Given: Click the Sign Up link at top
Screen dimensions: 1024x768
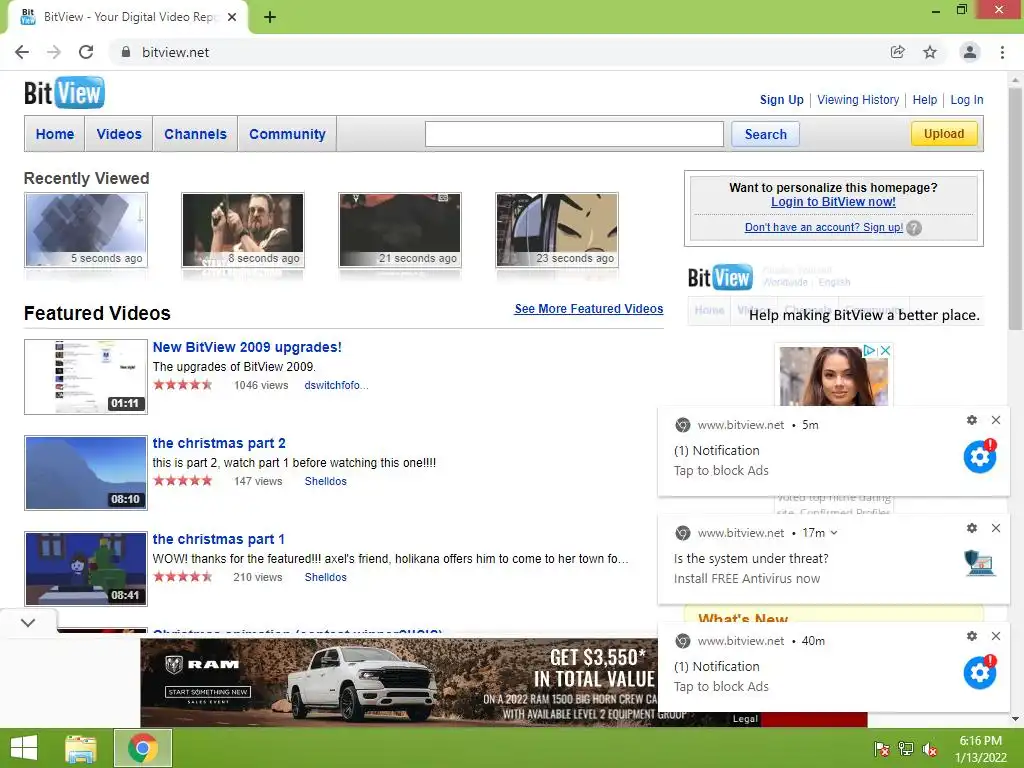Looking at the screenshot, I should pyautogui.click(x=782, y=100).
